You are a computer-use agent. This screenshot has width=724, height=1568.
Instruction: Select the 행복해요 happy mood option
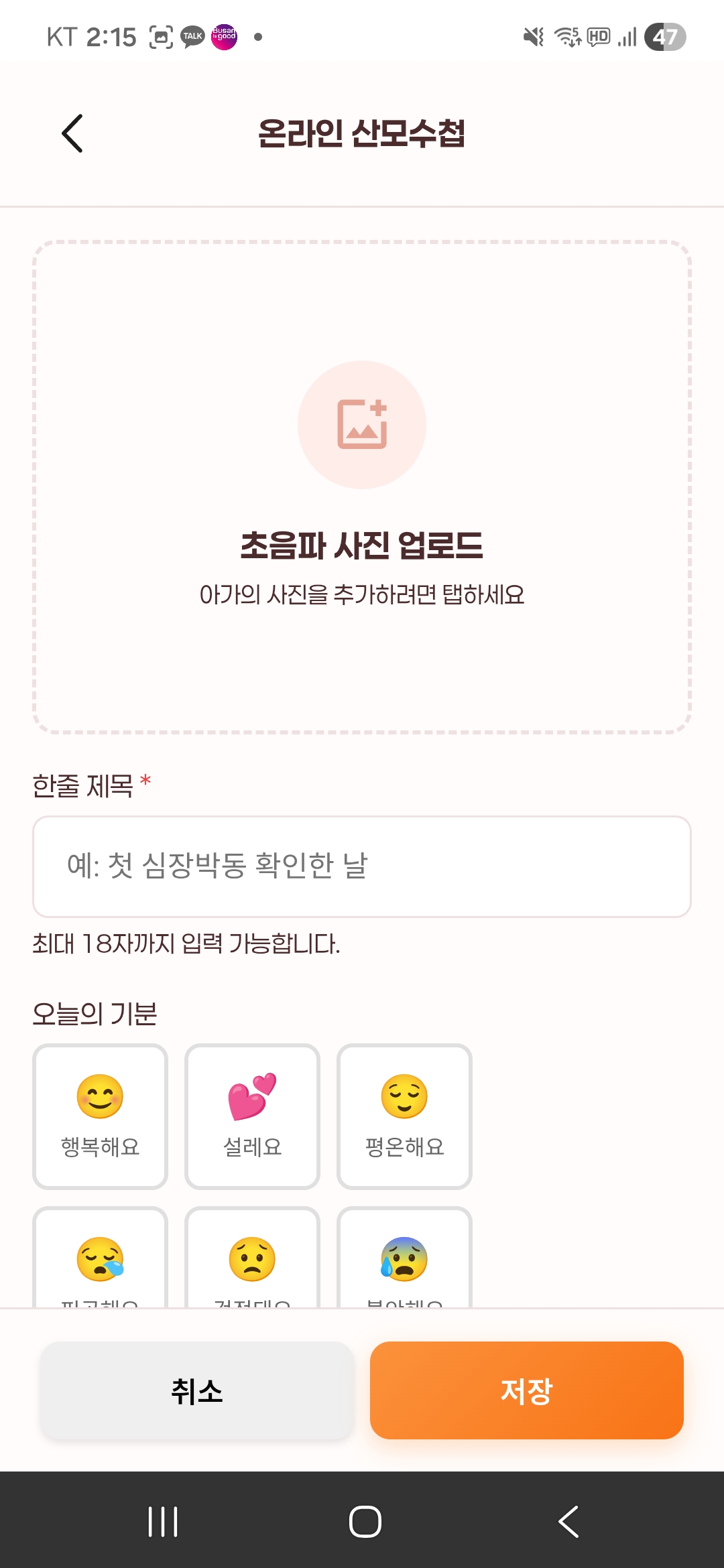[x=100, y=1116]
